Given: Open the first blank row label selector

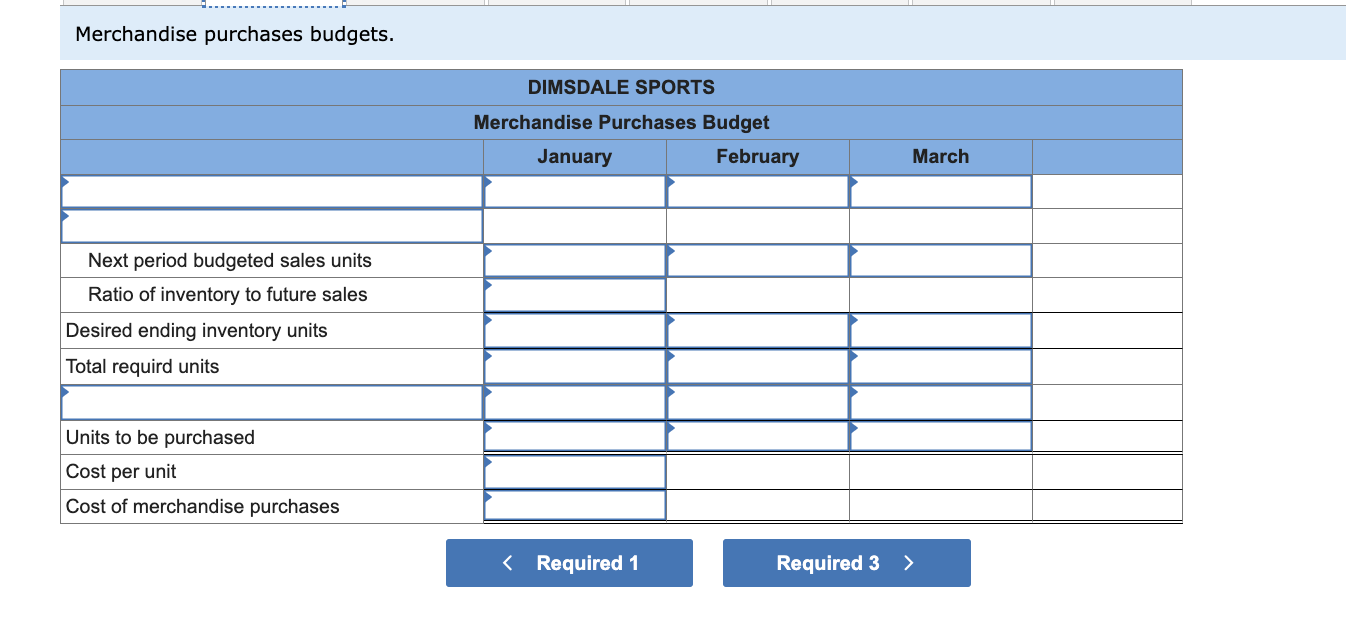Looking at the screenshot, I should pyautogui.click(x=272, y=190).
